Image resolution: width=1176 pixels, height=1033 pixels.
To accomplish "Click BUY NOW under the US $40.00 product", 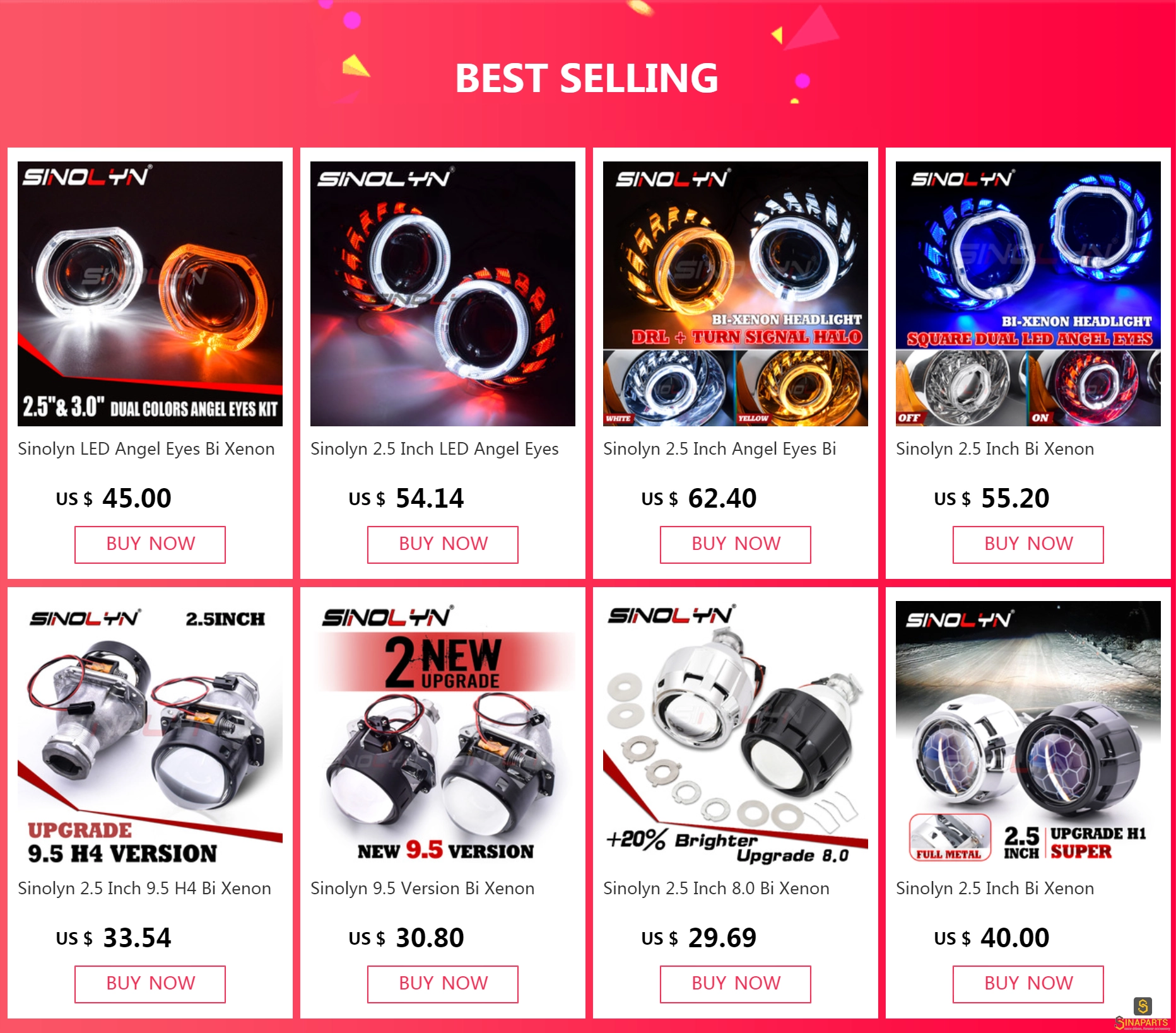I will tap(1028, 984).
